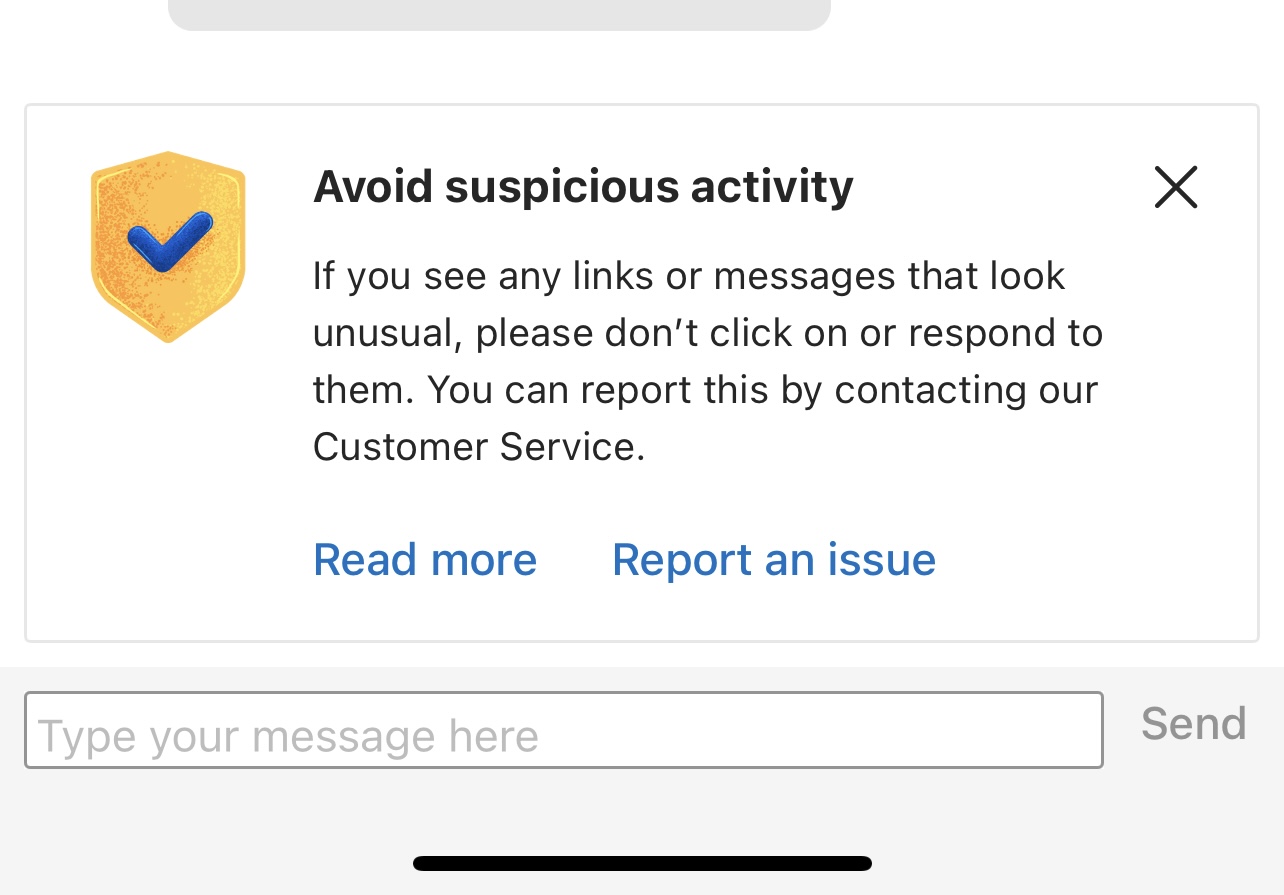Open the Read more link

[x=425, y=559]
